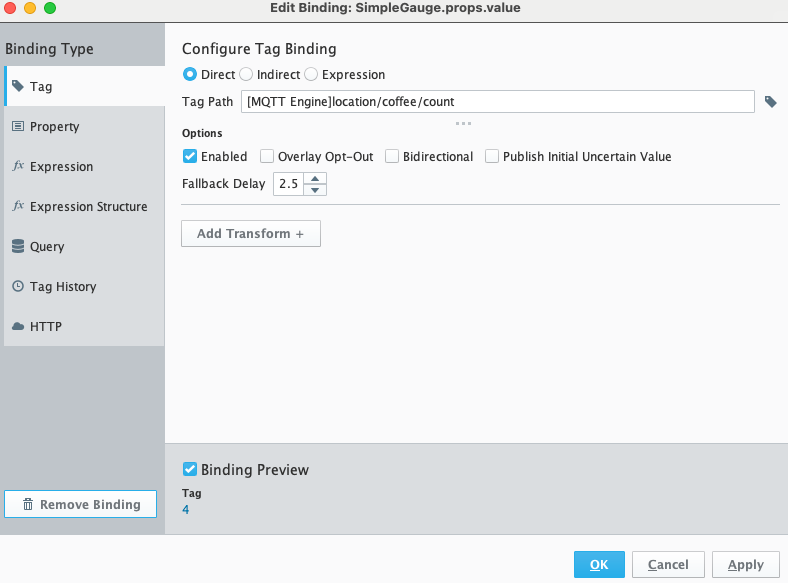Click the Remove Binding button
The image size is (788, 583).
click(80, 504)
